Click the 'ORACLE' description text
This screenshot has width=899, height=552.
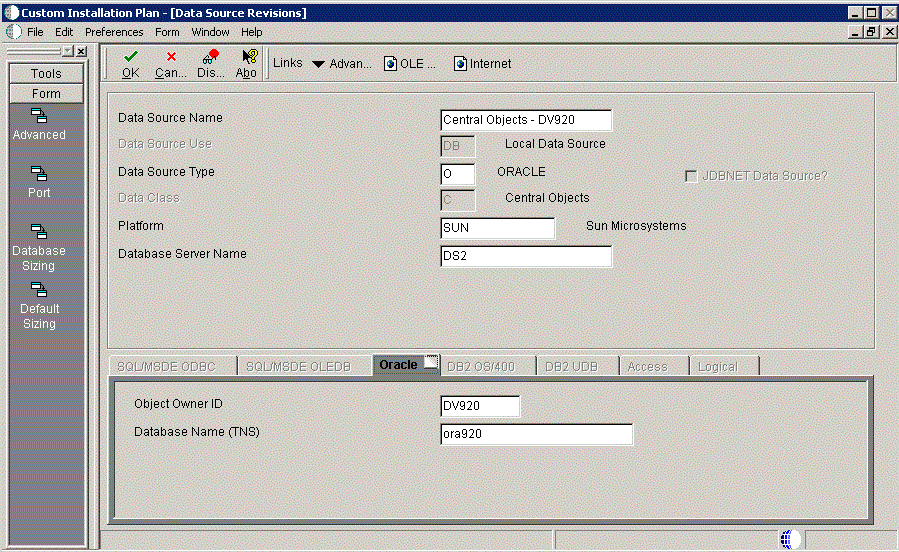[x=521, y=171]
